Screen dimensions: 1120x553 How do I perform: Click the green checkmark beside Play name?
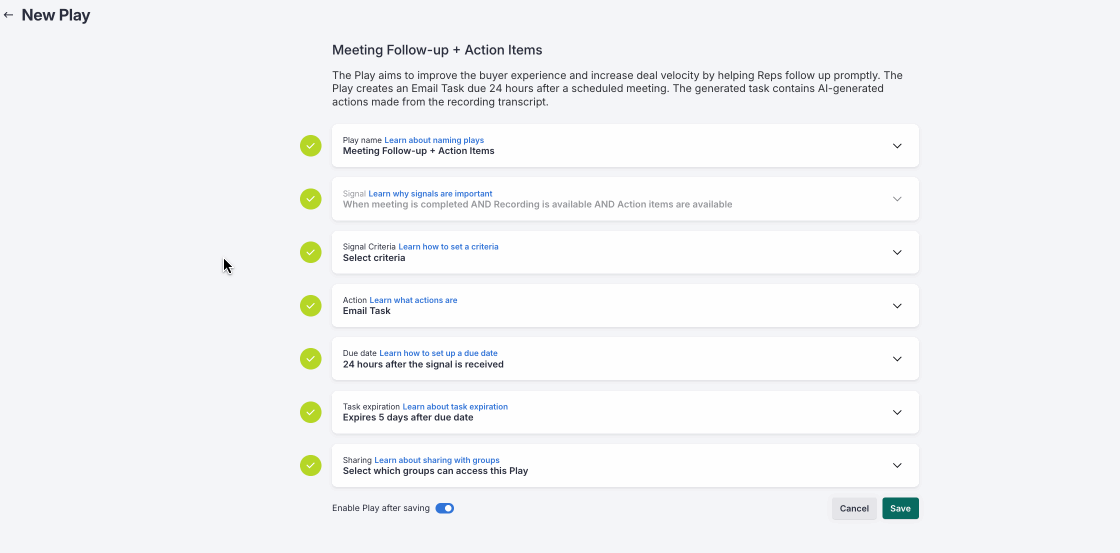click(311, 146)
